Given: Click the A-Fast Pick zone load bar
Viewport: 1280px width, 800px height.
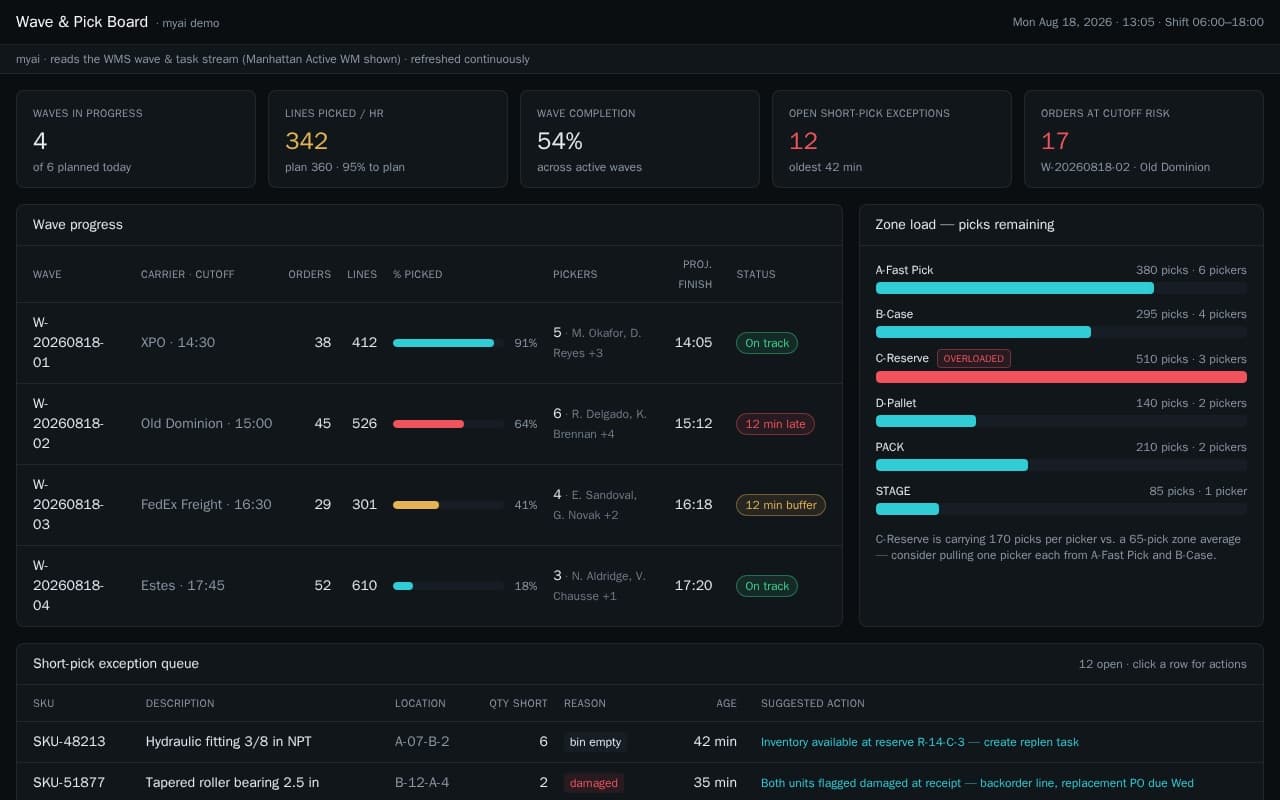Looking at the screenshot, I should point(1061,288).
